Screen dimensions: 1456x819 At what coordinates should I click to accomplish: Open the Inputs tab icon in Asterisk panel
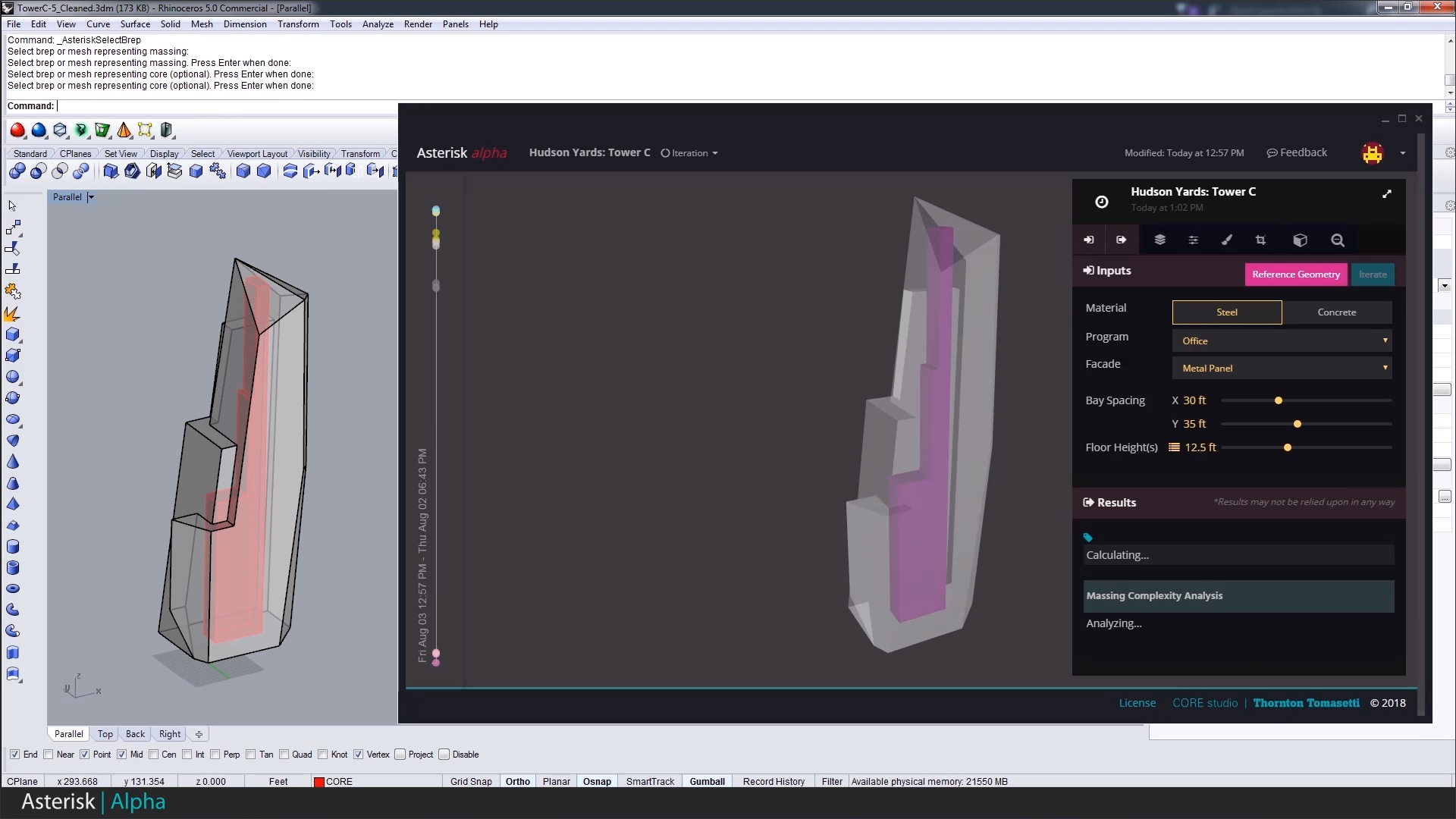[x=1089, y=240]
